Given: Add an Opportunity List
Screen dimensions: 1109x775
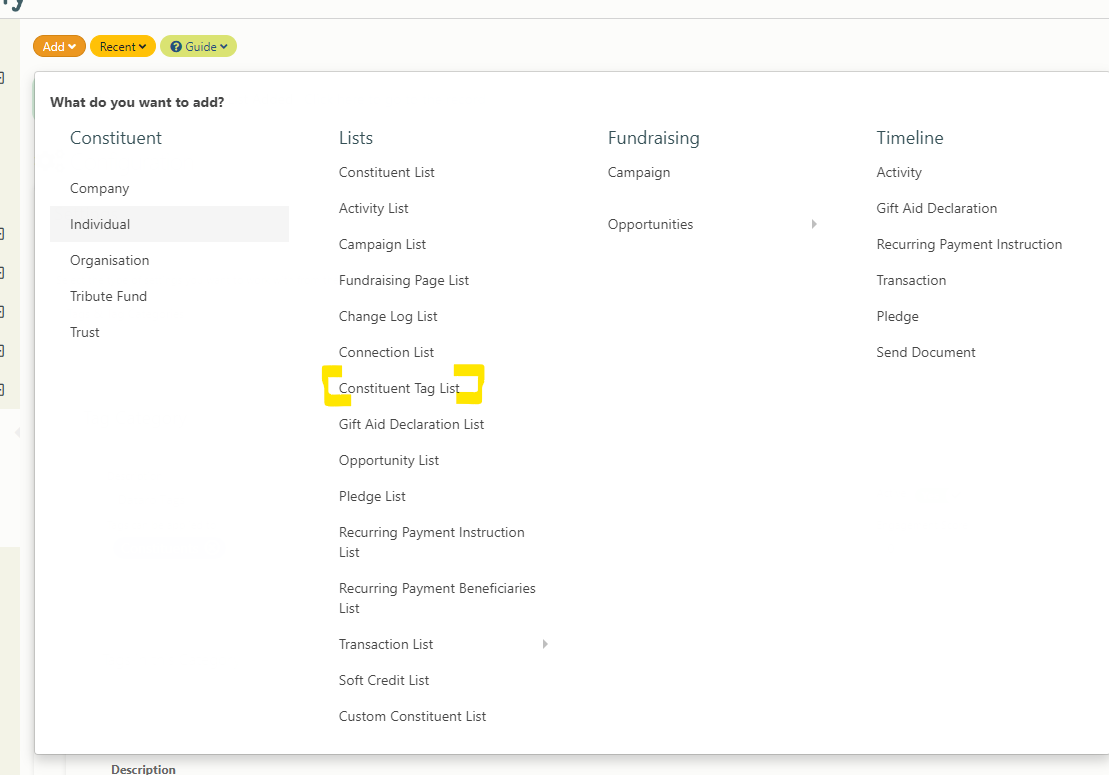Looking at the screenshot, I should [389, 460].
